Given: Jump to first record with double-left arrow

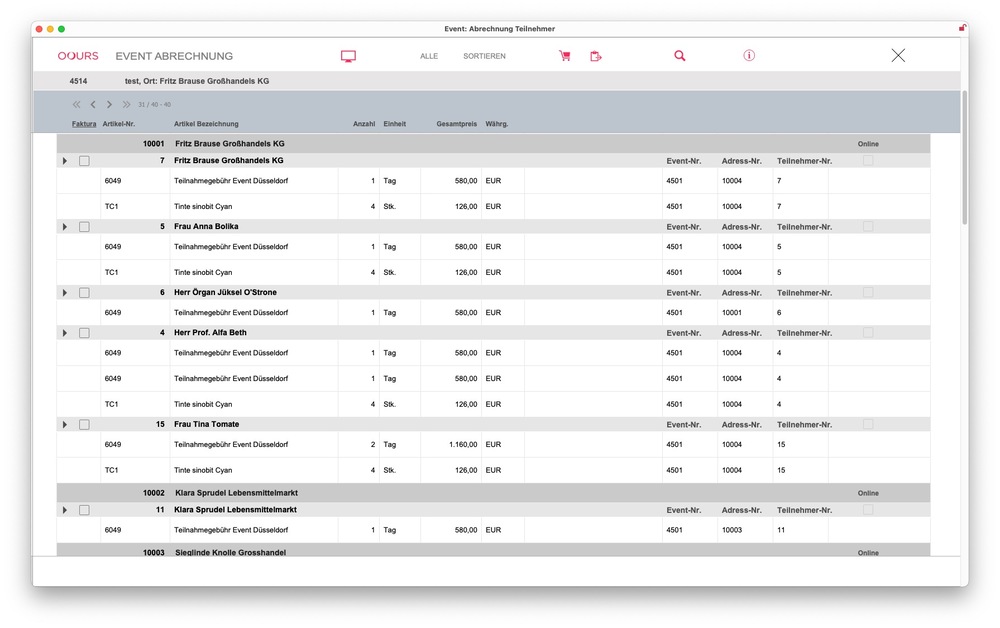Looking at the screenshot, I should coord(76,104).
